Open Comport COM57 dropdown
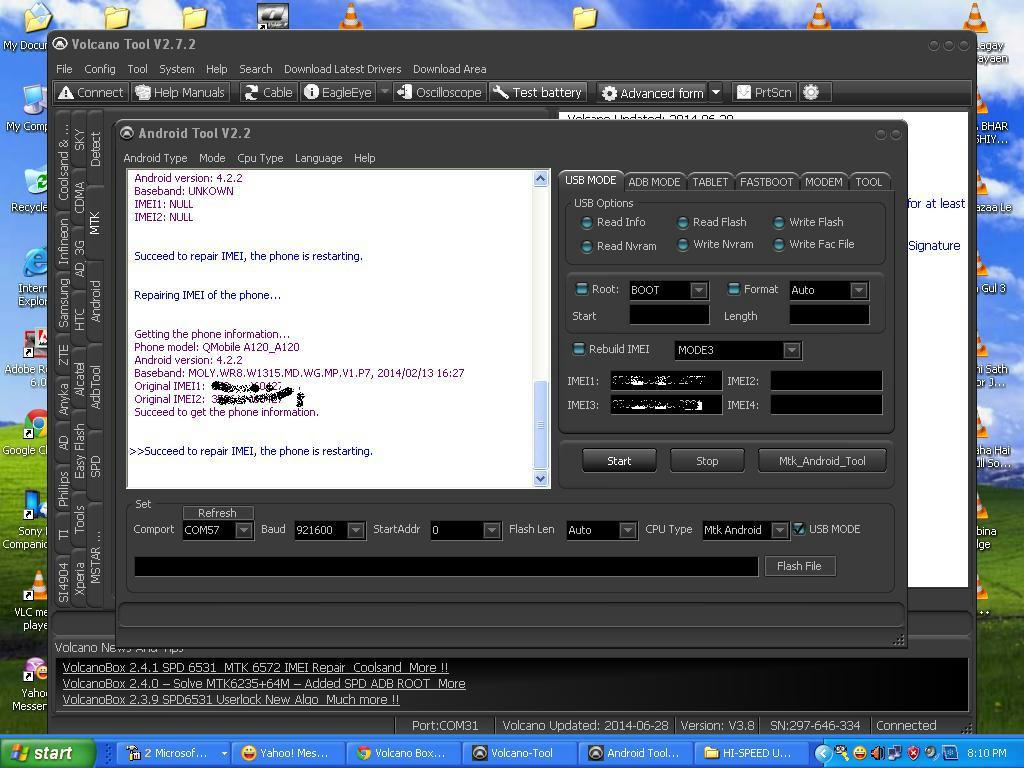 coord(244,530)
